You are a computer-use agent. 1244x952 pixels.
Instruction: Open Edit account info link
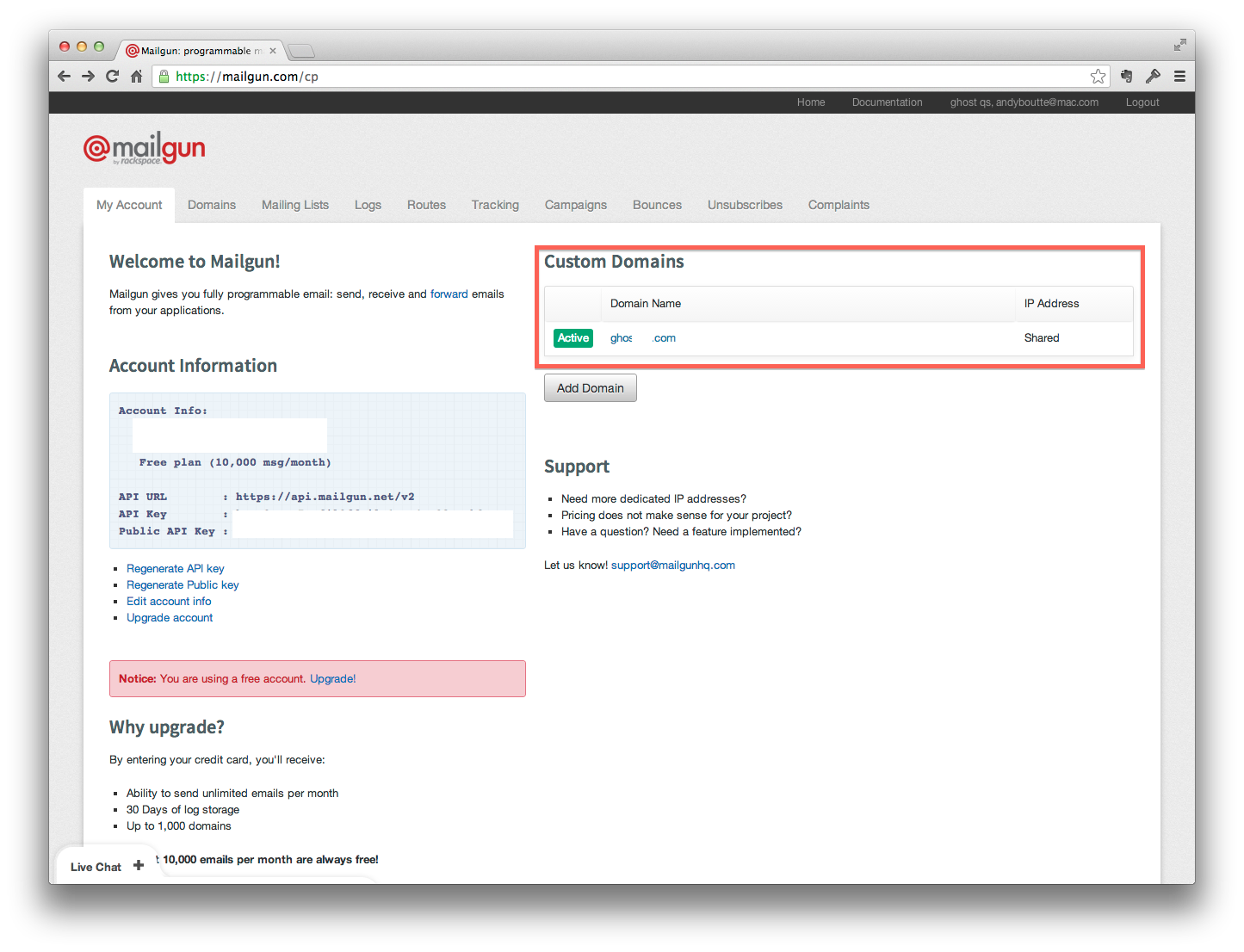169,602
